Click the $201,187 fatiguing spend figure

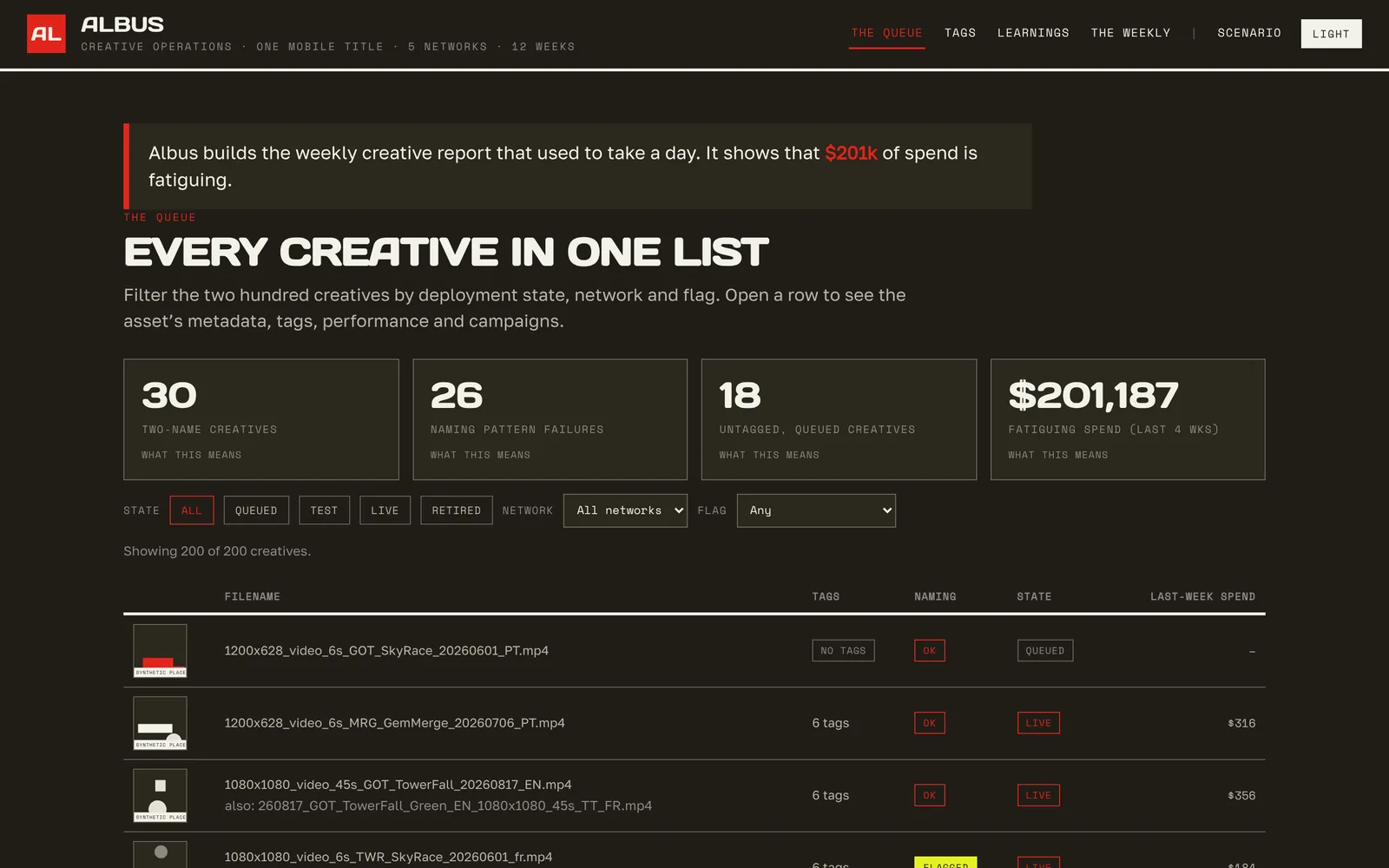[1093, 396]
